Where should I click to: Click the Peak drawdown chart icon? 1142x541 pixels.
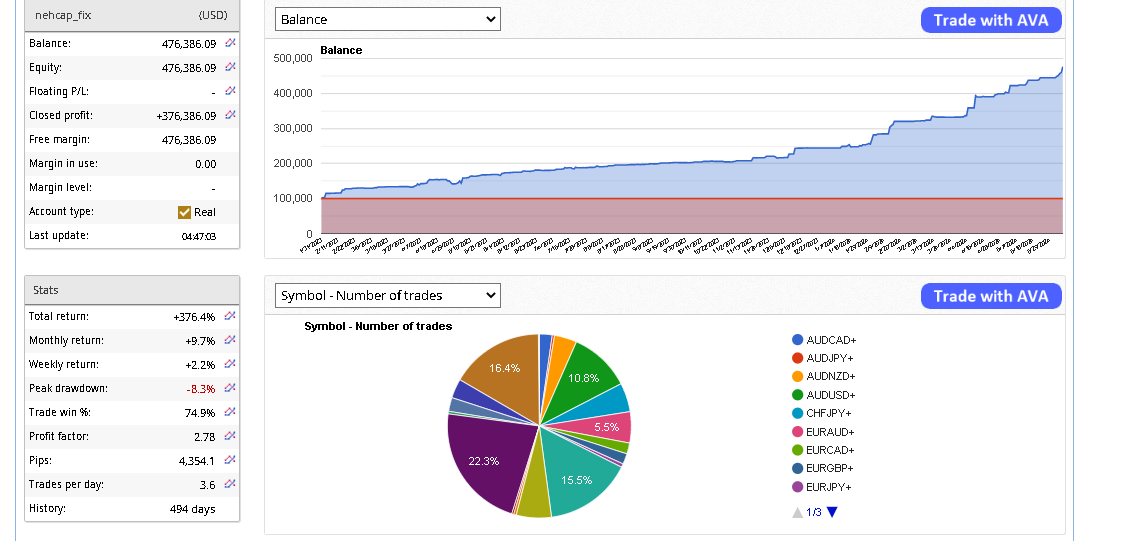pos(230,388)
